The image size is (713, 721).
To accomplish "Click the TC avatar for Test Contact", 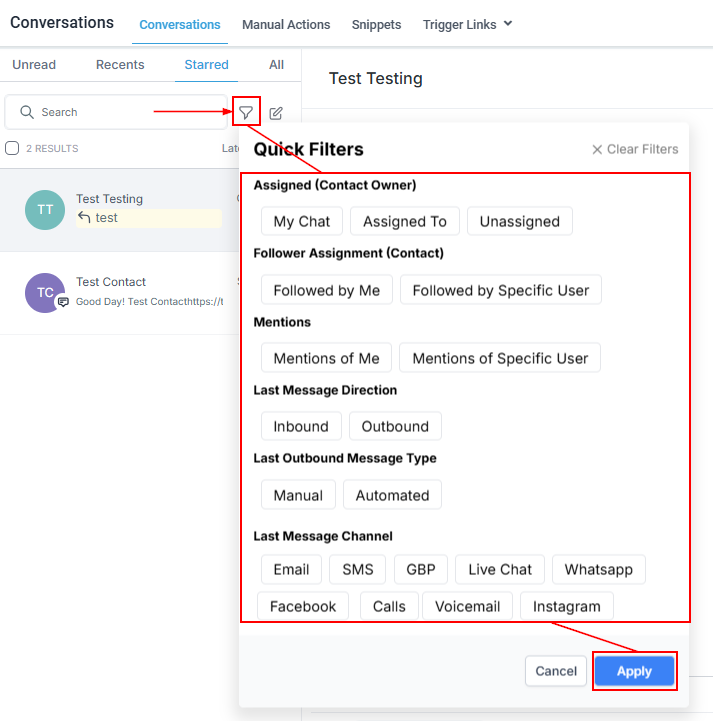I will pyautogui.click(x=45, y=293).
